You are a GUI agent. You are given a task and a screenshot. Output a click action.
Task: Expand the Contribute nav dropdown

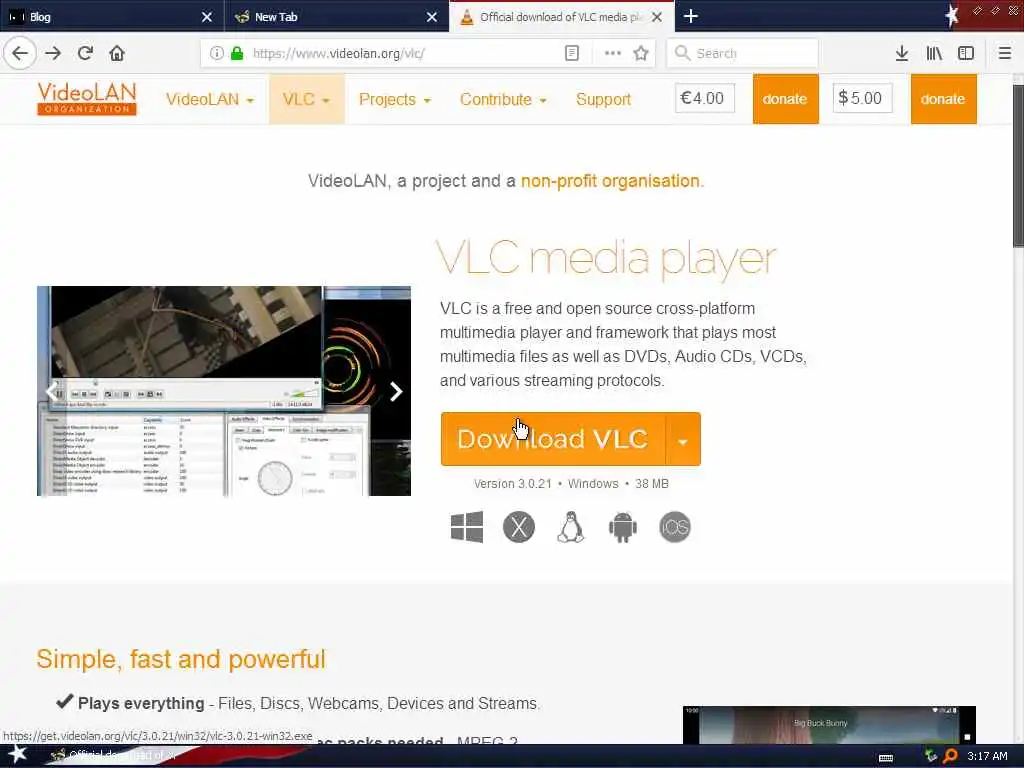click(x=503, y=99)
